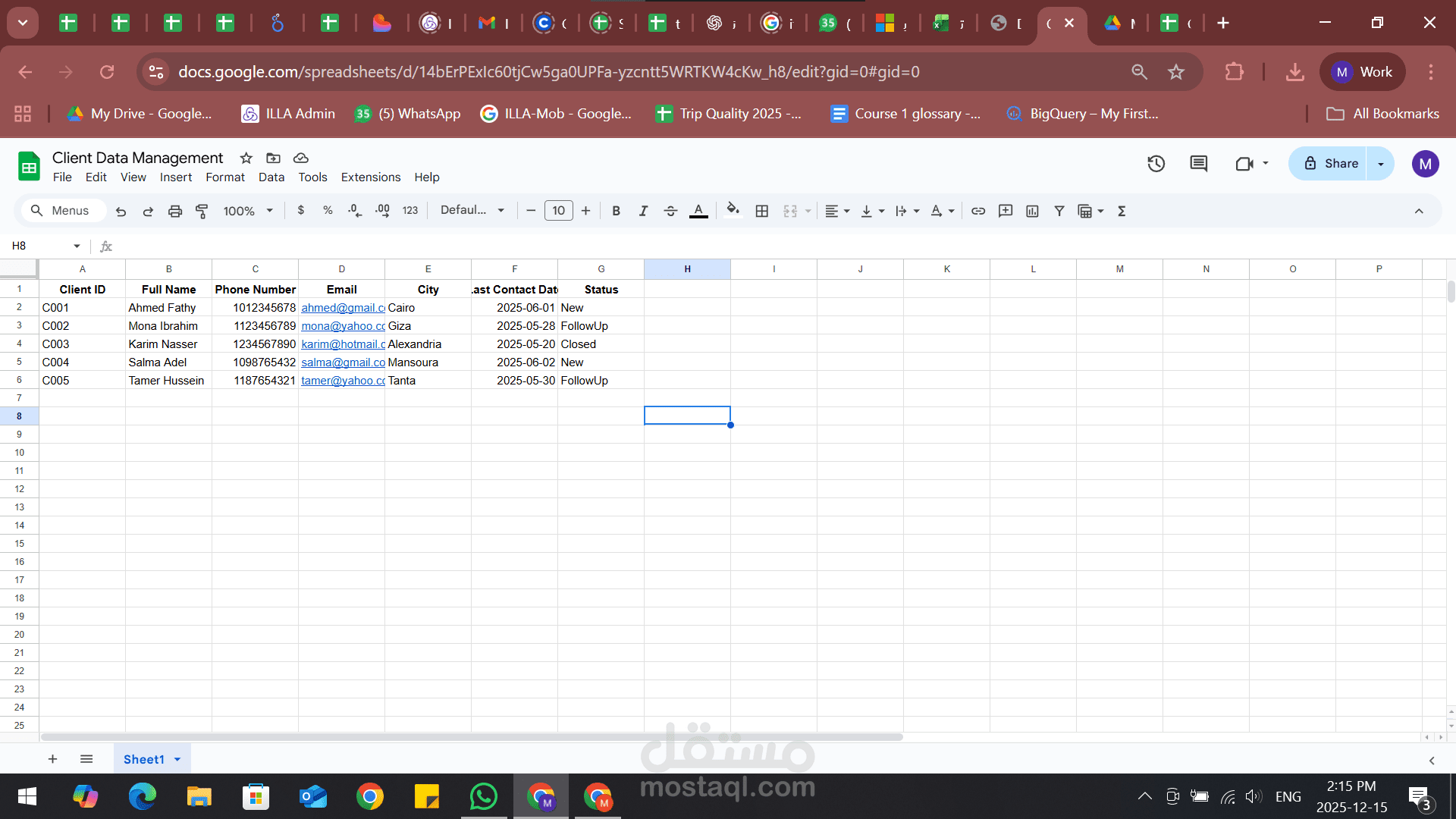
Task: Click the font size input field
Action: (558, 211)
